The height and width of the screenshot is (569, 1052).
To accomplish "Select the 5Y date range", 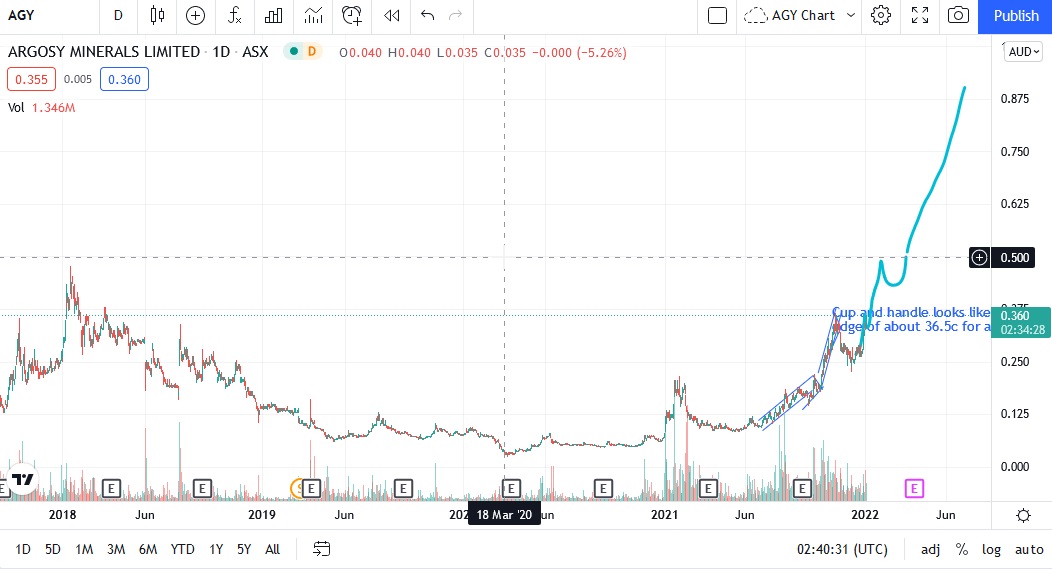I will click(x=244, y=550).
